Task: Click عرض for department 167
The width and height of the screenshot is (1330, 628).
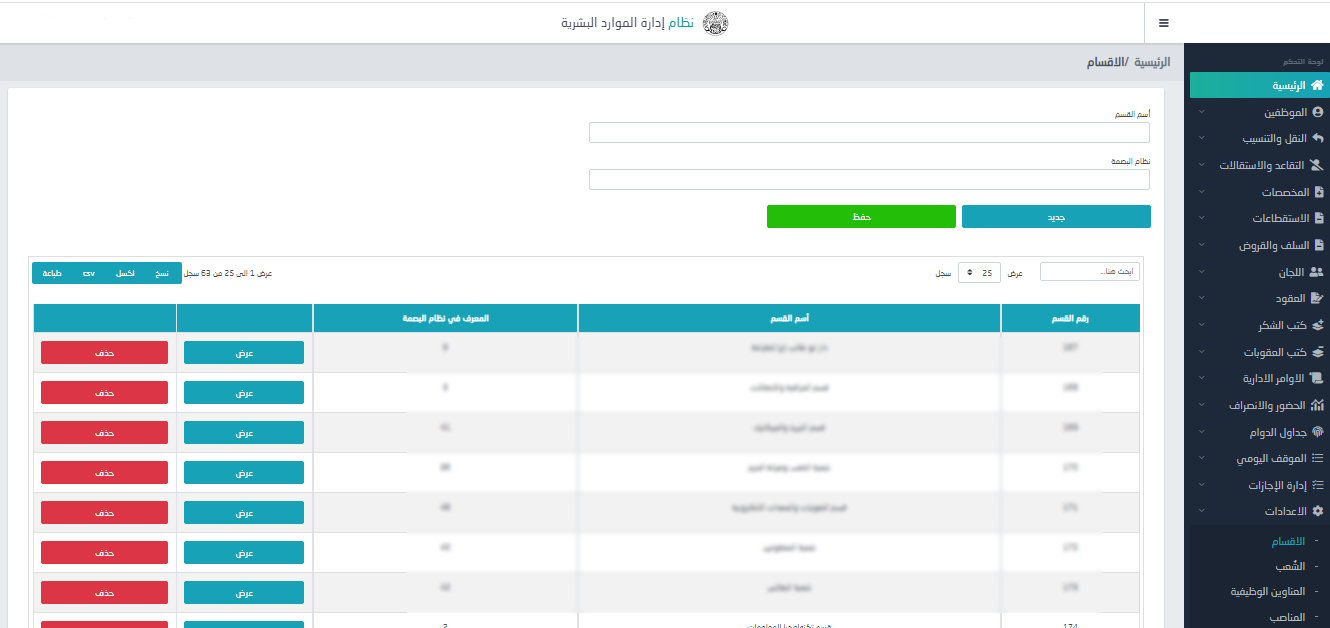Action: point(244,353)
